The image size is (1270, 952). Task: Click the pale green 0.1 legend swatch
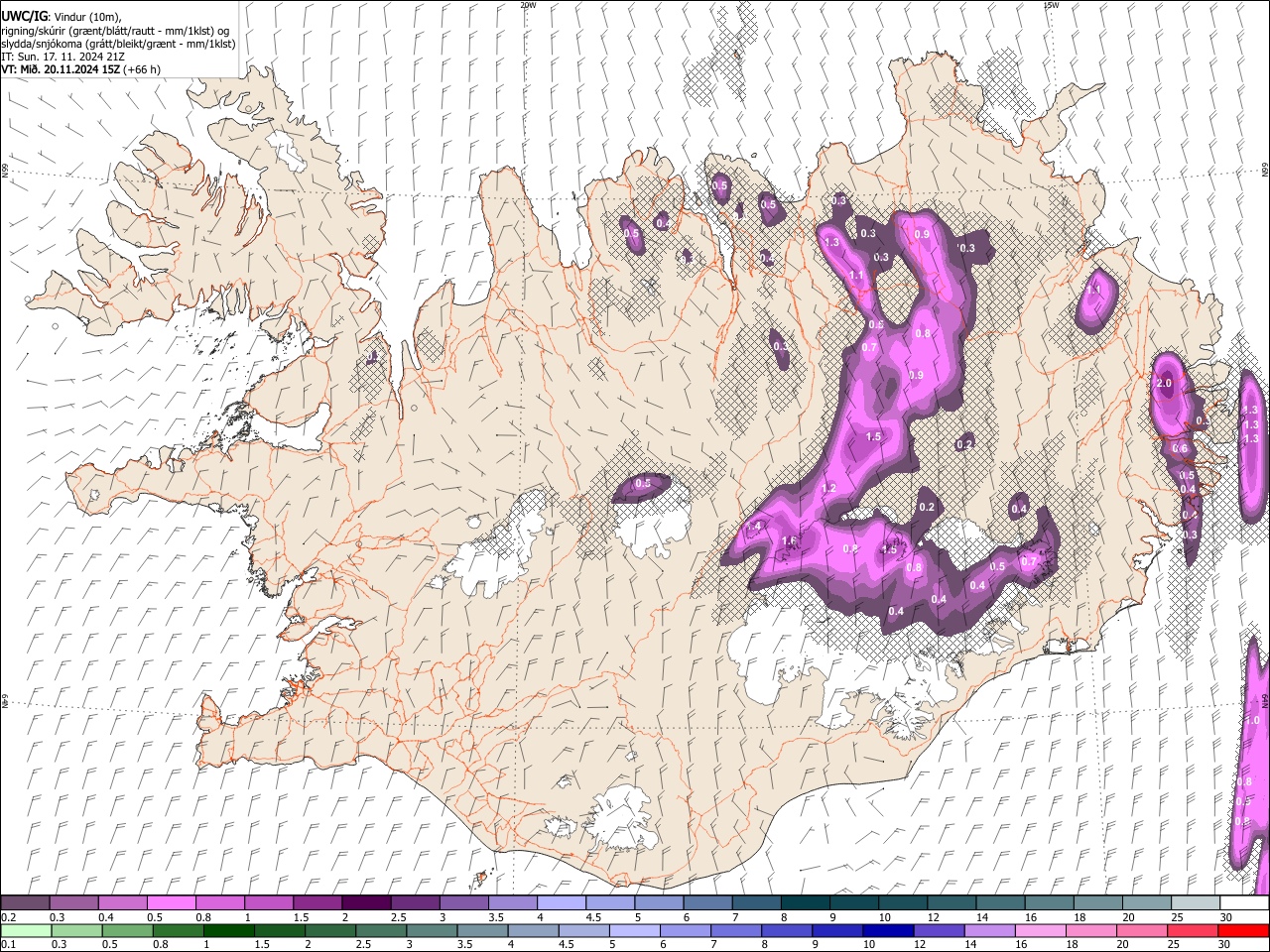pyautogui.click(x=25, y=931)
